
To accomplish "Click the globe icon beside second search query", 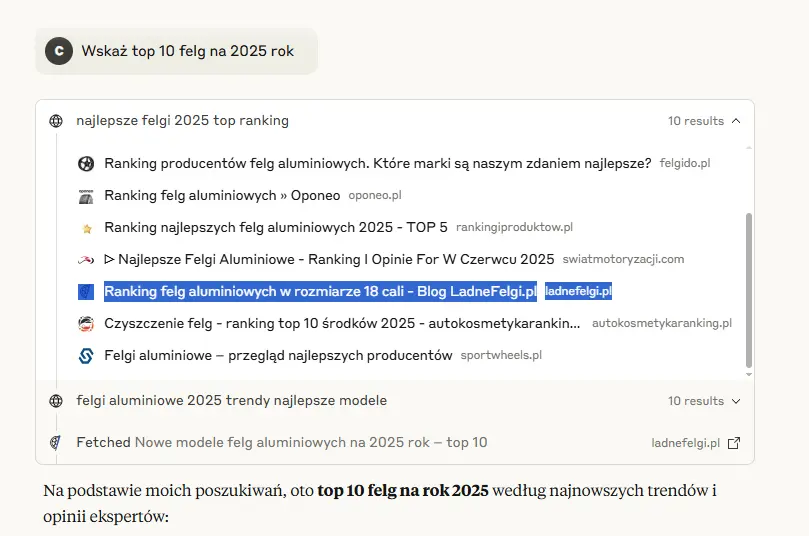I will pyautogui.click(x=56, y=401).
